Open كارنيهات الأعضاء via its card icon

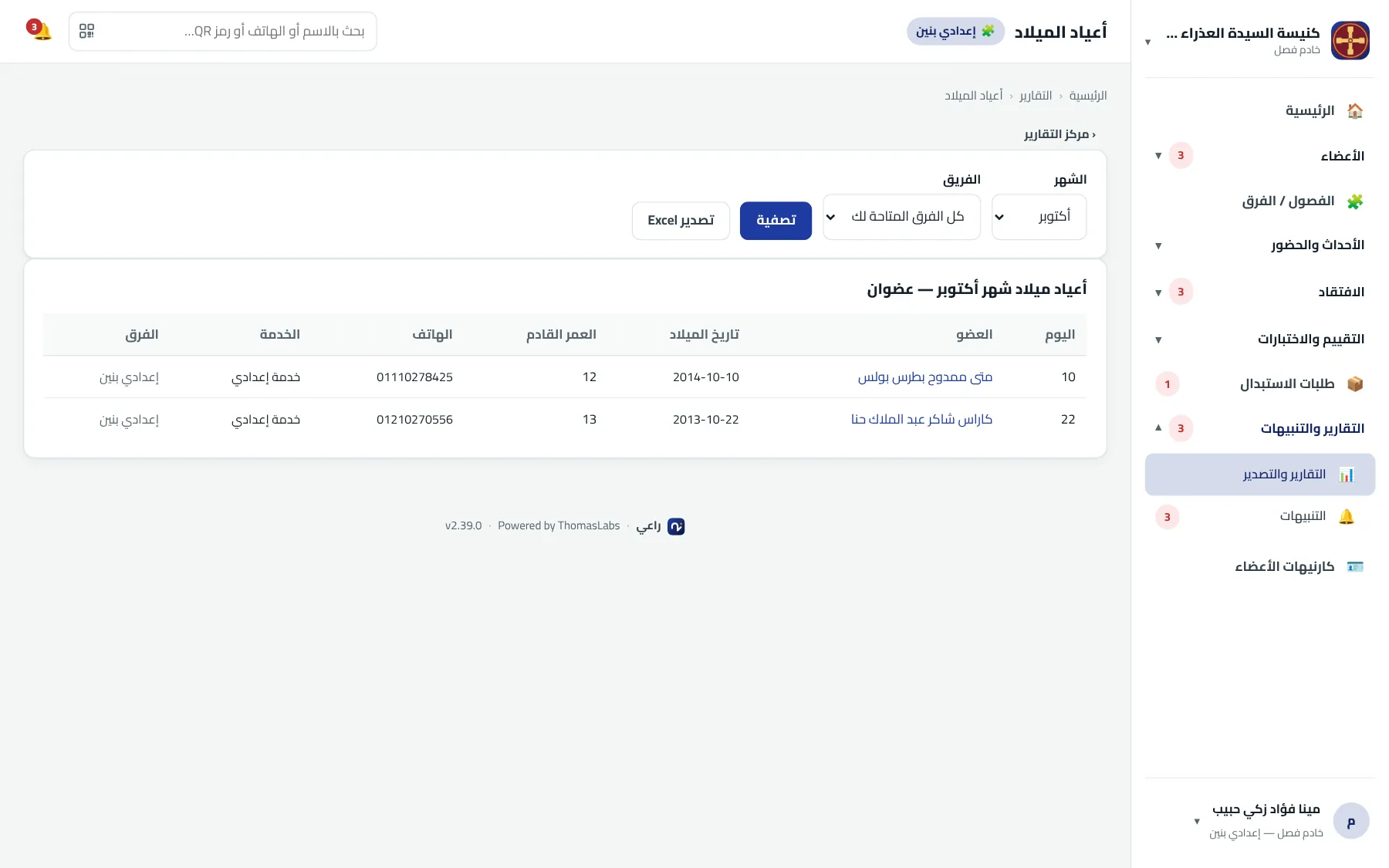[1354, 567]
